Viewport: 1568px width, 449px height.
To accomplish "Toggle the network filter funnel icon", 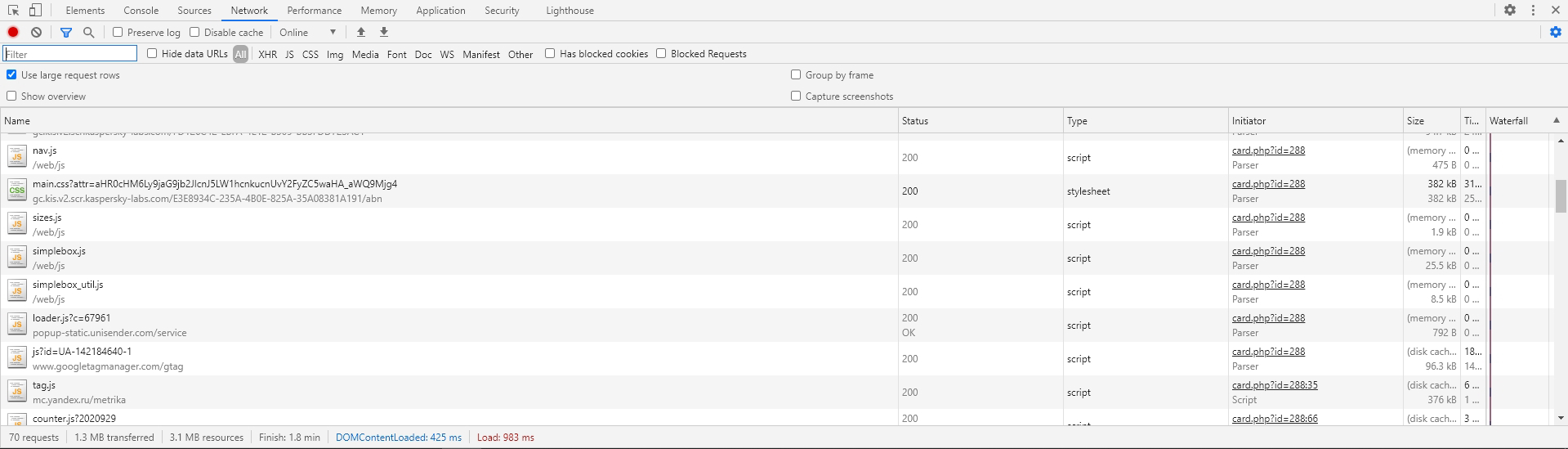I will [66, 32].
